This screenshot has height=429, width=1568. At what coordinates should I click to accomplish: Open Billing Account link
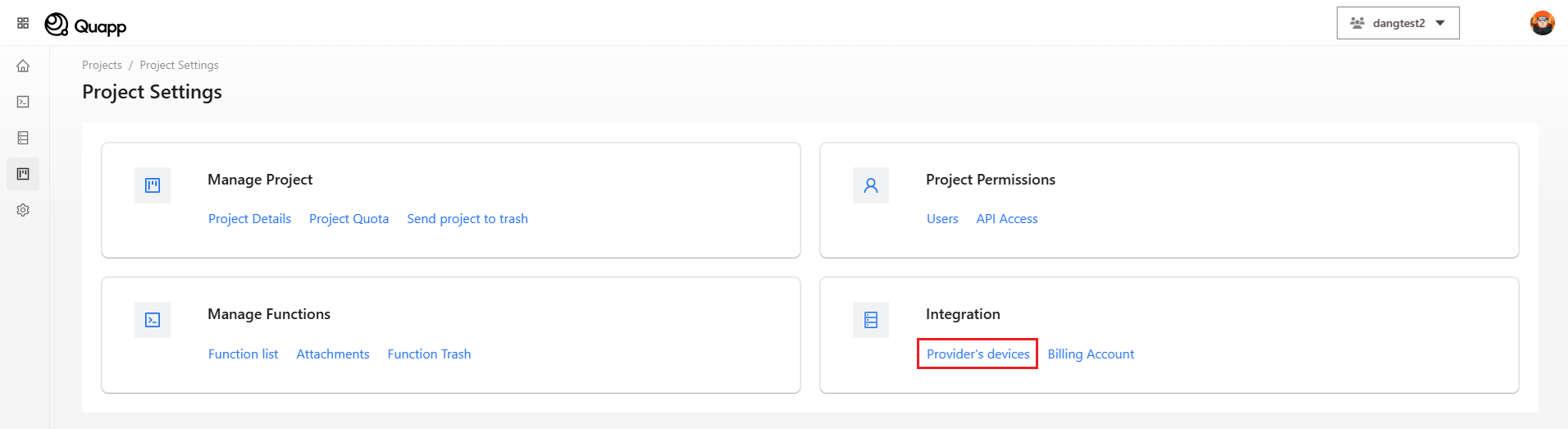(x=1091, y=354)
